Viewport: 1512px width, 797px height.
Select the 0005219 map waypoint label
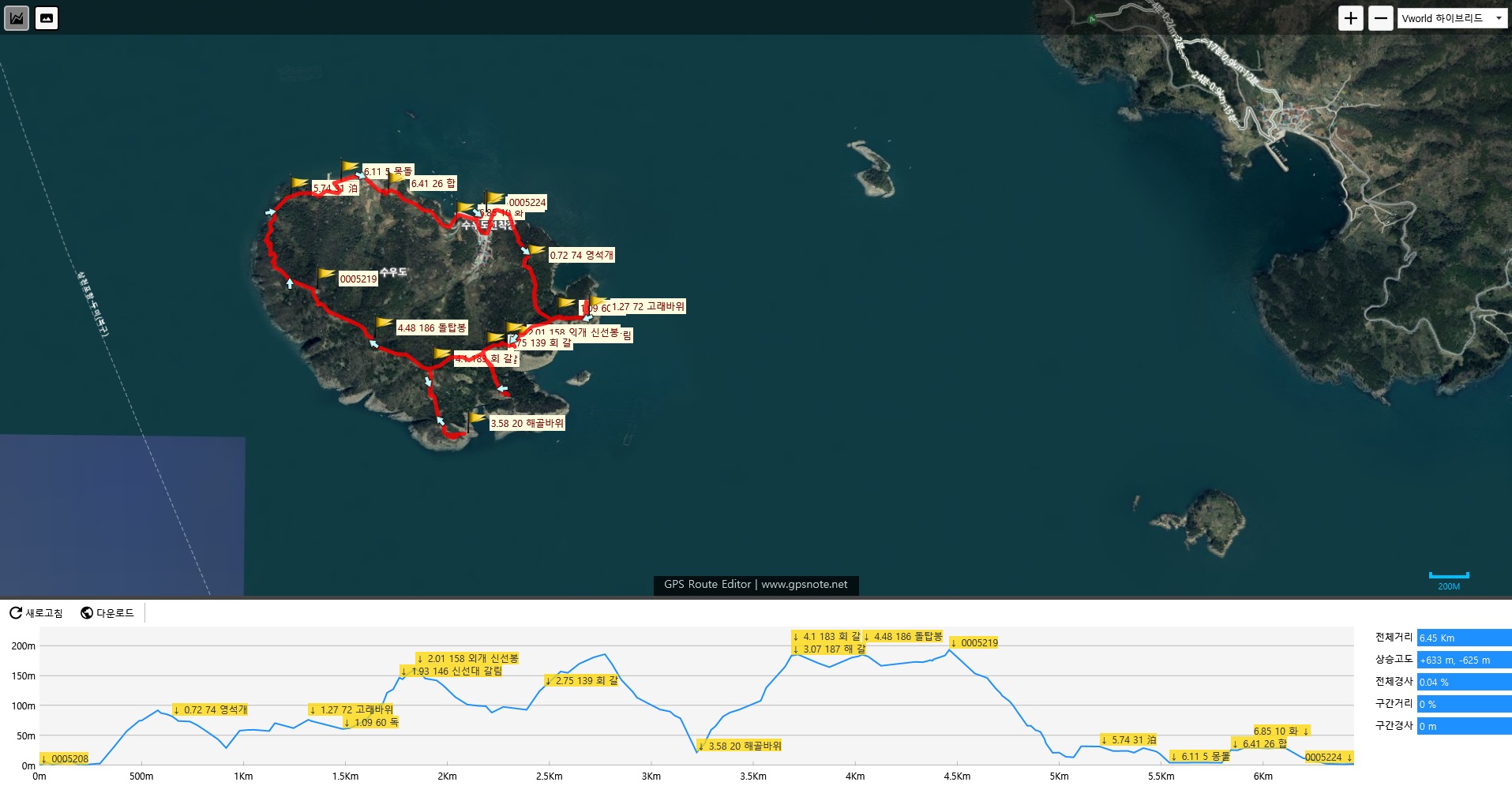point(358,279)
